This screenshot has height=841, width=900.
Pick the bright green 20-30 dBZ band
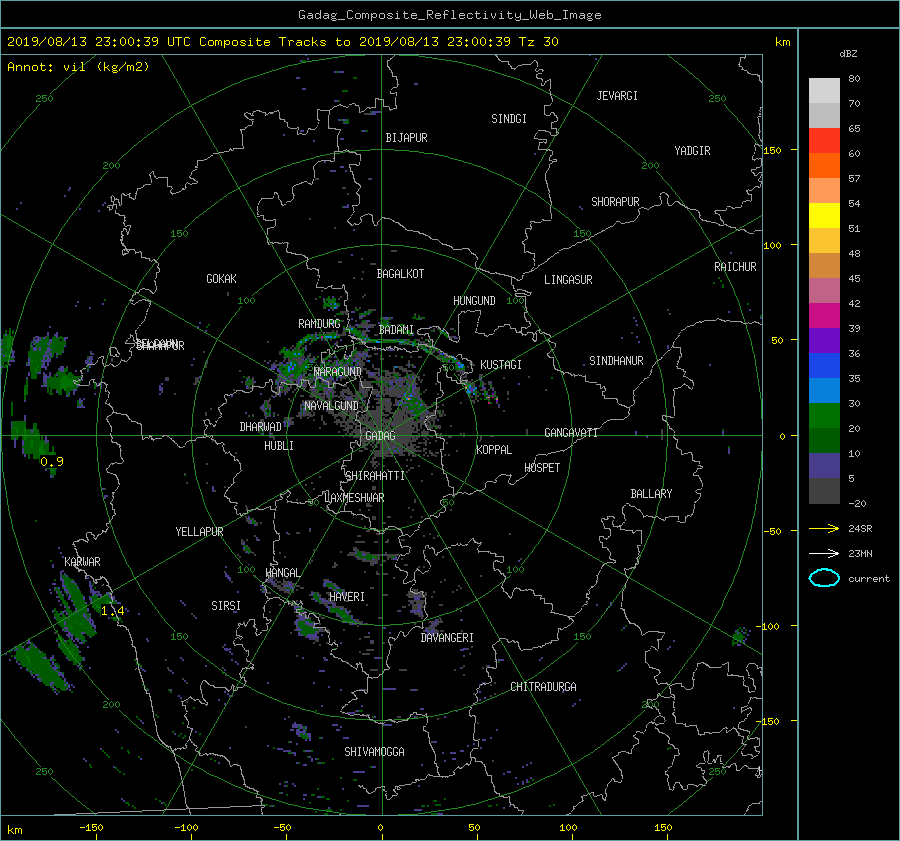(824, 416)
